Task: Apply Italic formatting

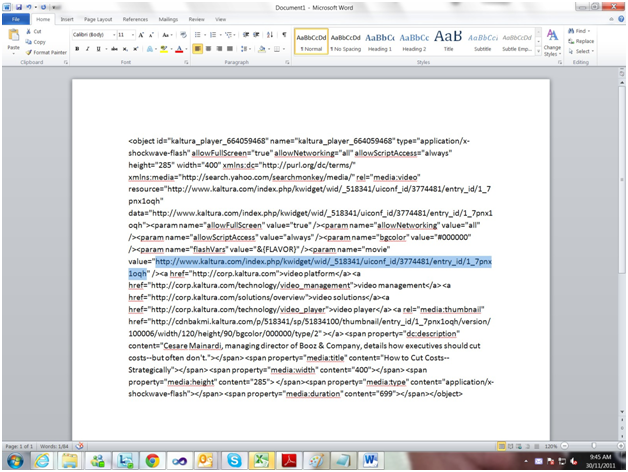Action: 89,47
